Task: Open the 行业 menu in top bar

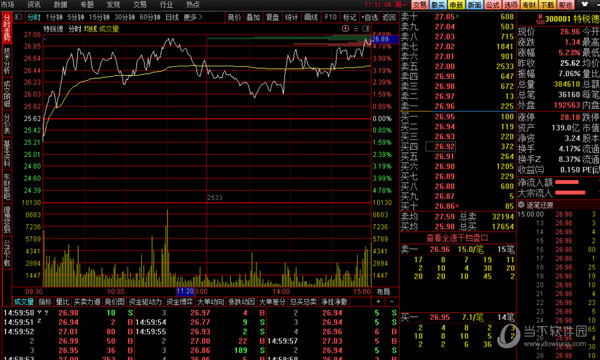Action: coord(166,5)
